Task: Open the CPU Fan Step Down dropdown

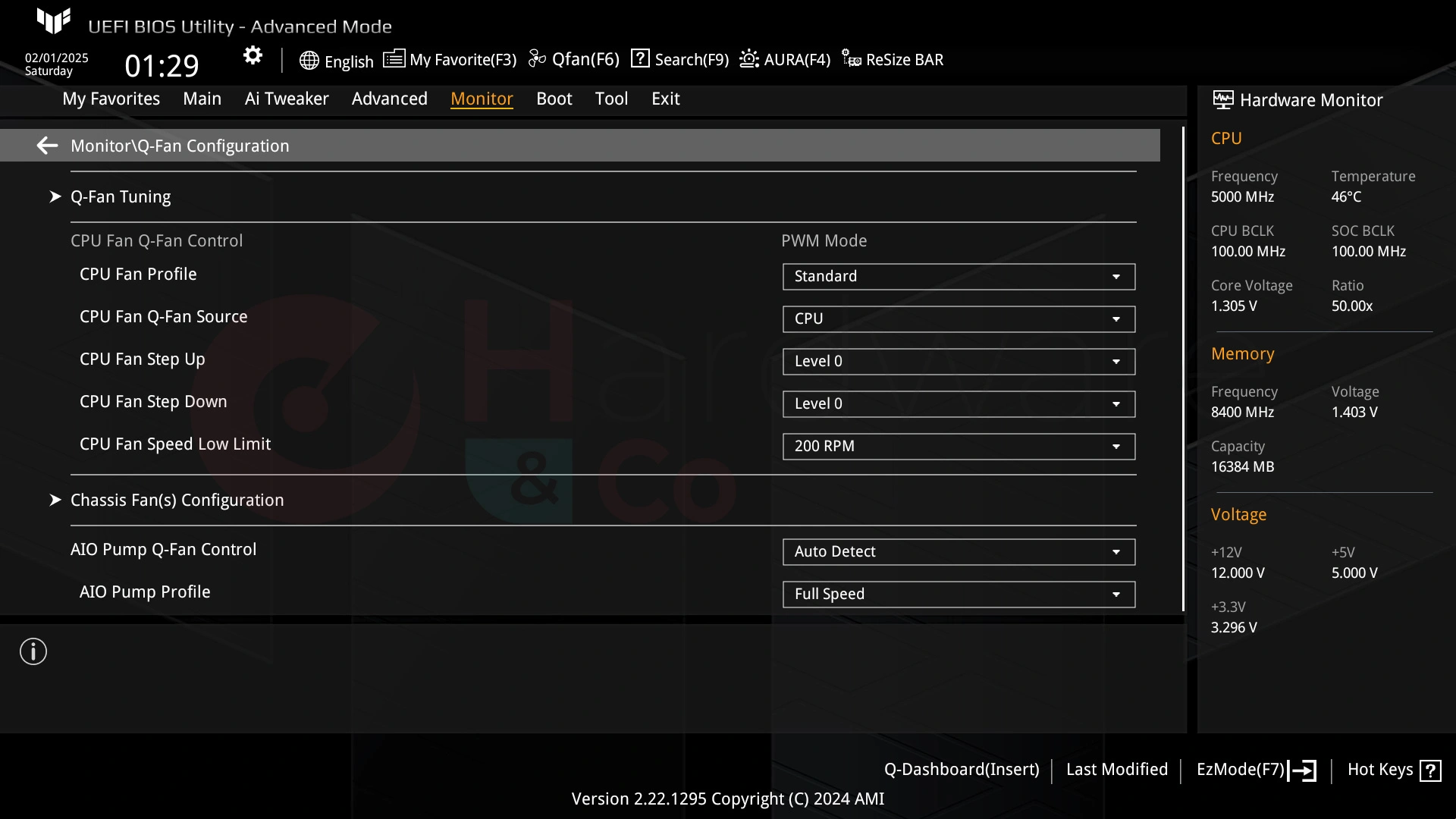Action: 959,404
